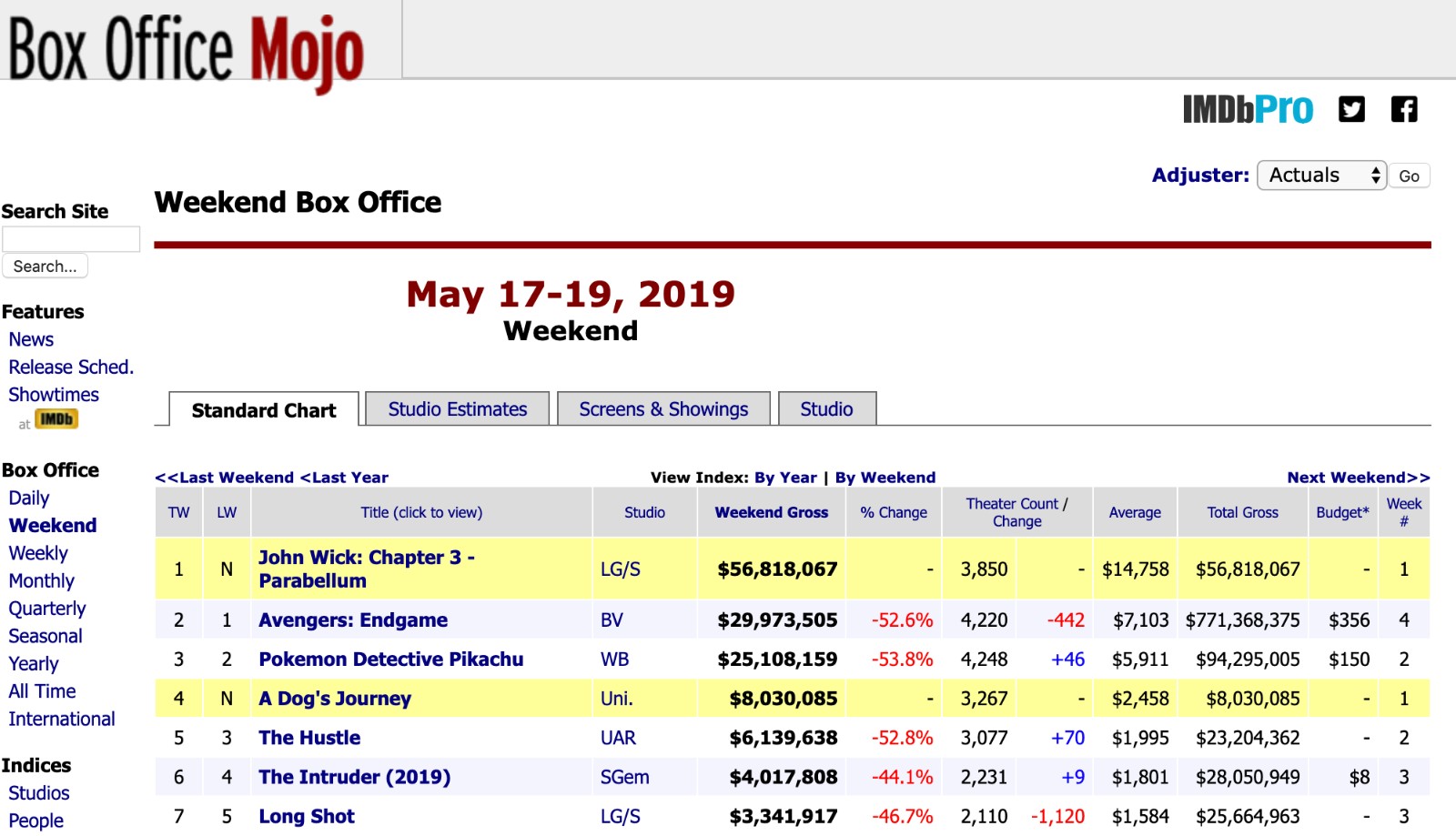The image size is (1456, 836).
Task: Click the Box Office Mojo logo
Action: (x=187, y=50)
